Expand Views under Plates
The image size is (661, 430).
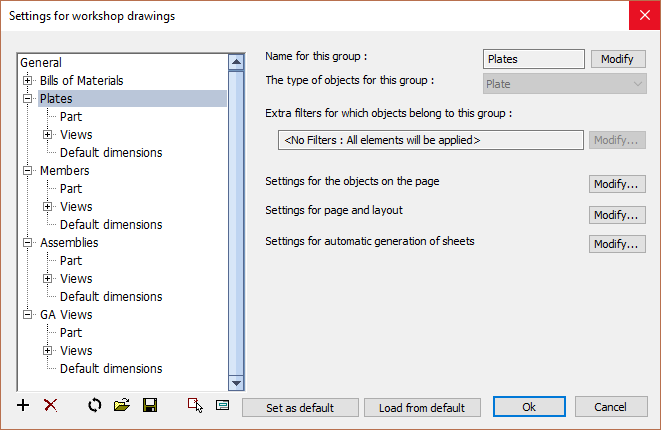click(x=47, y=134)
